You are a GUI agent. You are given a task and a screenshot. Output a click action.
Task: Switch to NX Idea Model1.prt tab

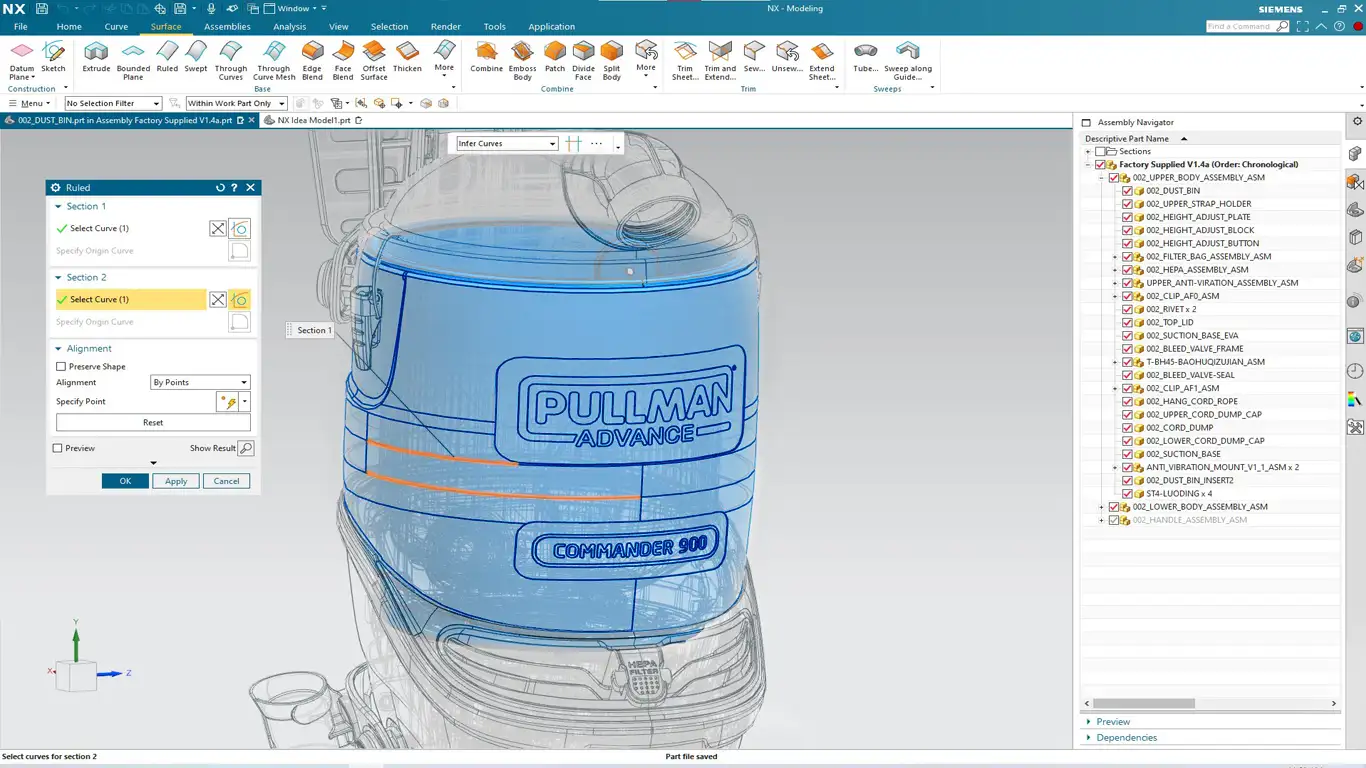point(313,120)
